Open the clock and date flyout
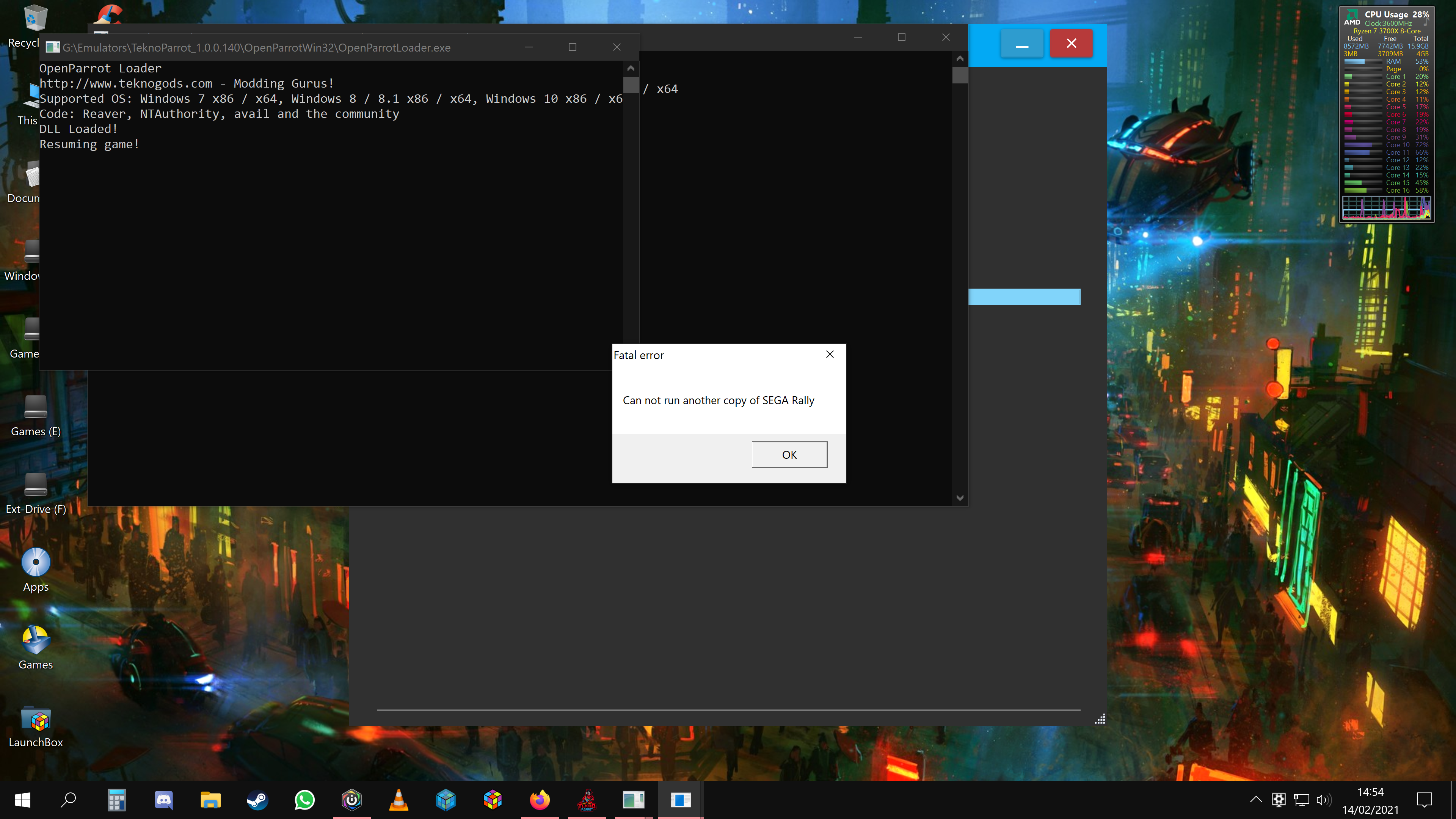The image size is (1456, 819). [1370, 800]
